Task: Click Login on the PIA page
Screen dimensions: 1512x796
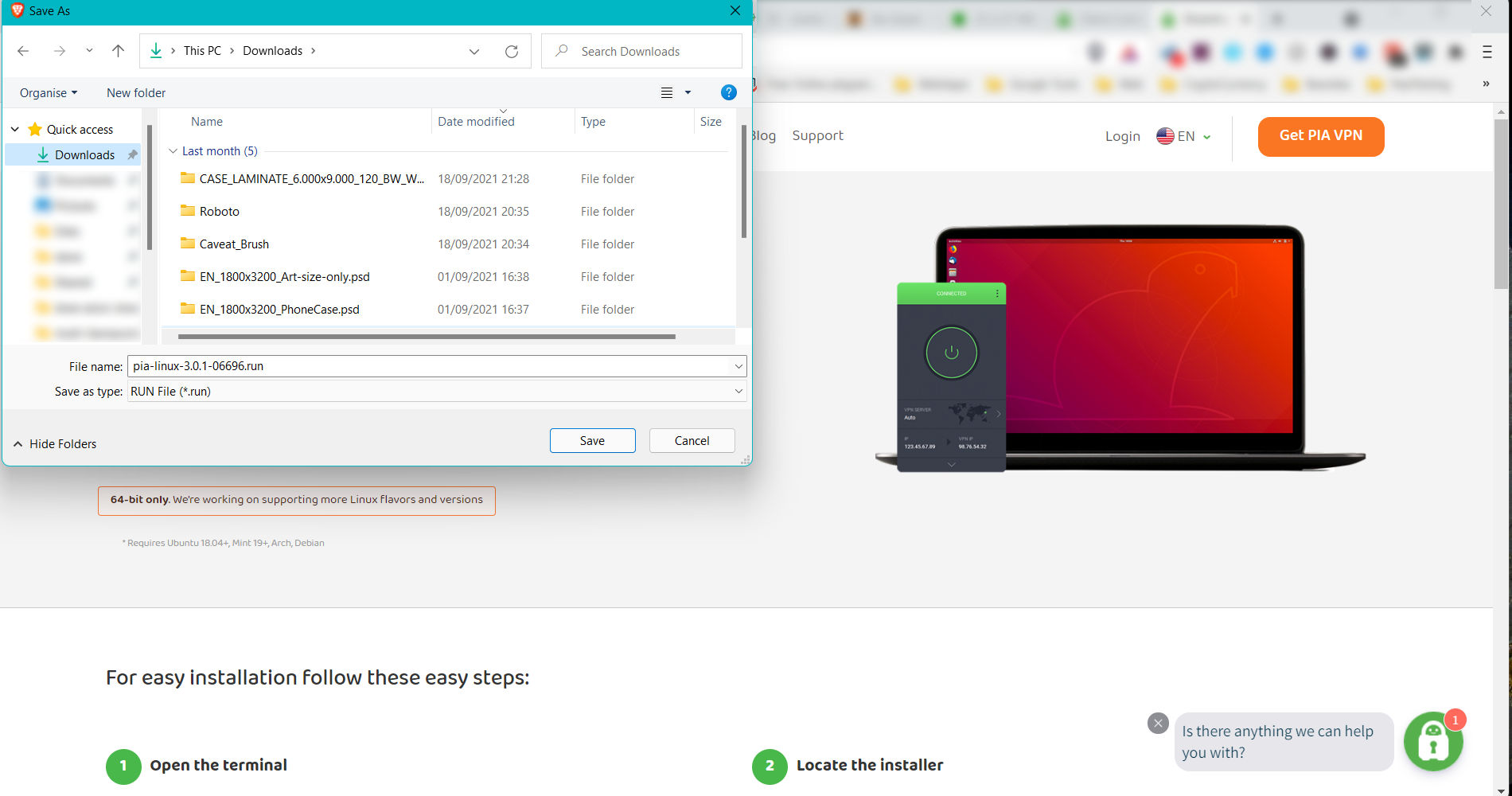Action: tap(1122, 136)
